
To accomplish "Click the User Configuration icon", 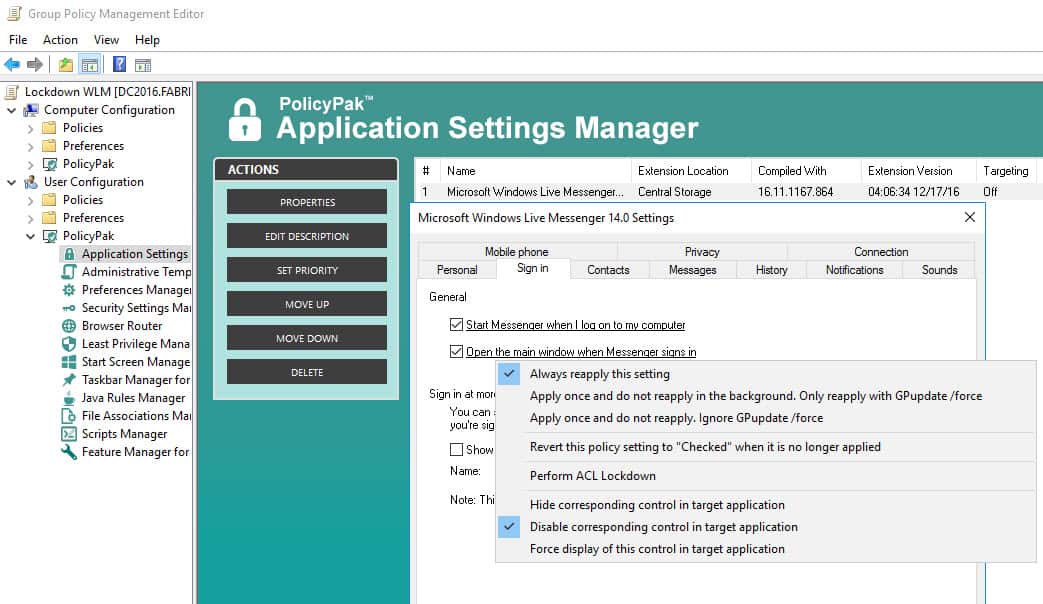I will 31,182.
